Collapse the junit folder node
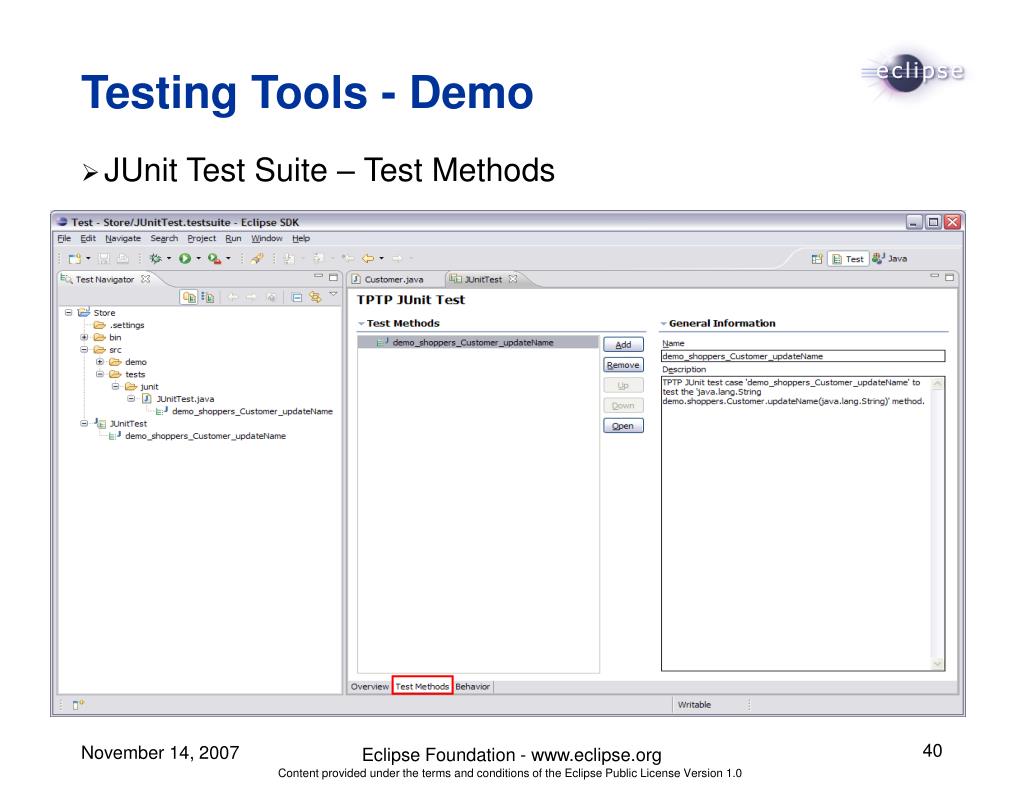 tap(116, 387)
